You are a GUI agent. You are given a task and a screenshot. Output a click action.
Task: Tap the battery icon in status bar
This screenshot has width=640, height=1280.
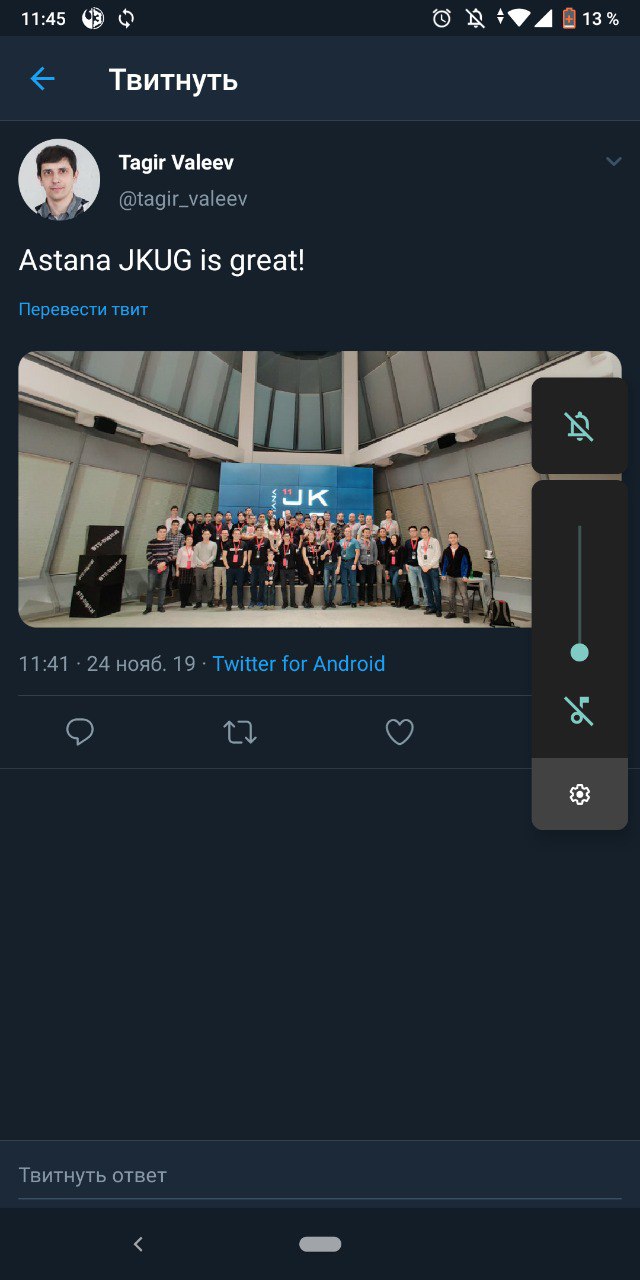[x=569, y=18]
